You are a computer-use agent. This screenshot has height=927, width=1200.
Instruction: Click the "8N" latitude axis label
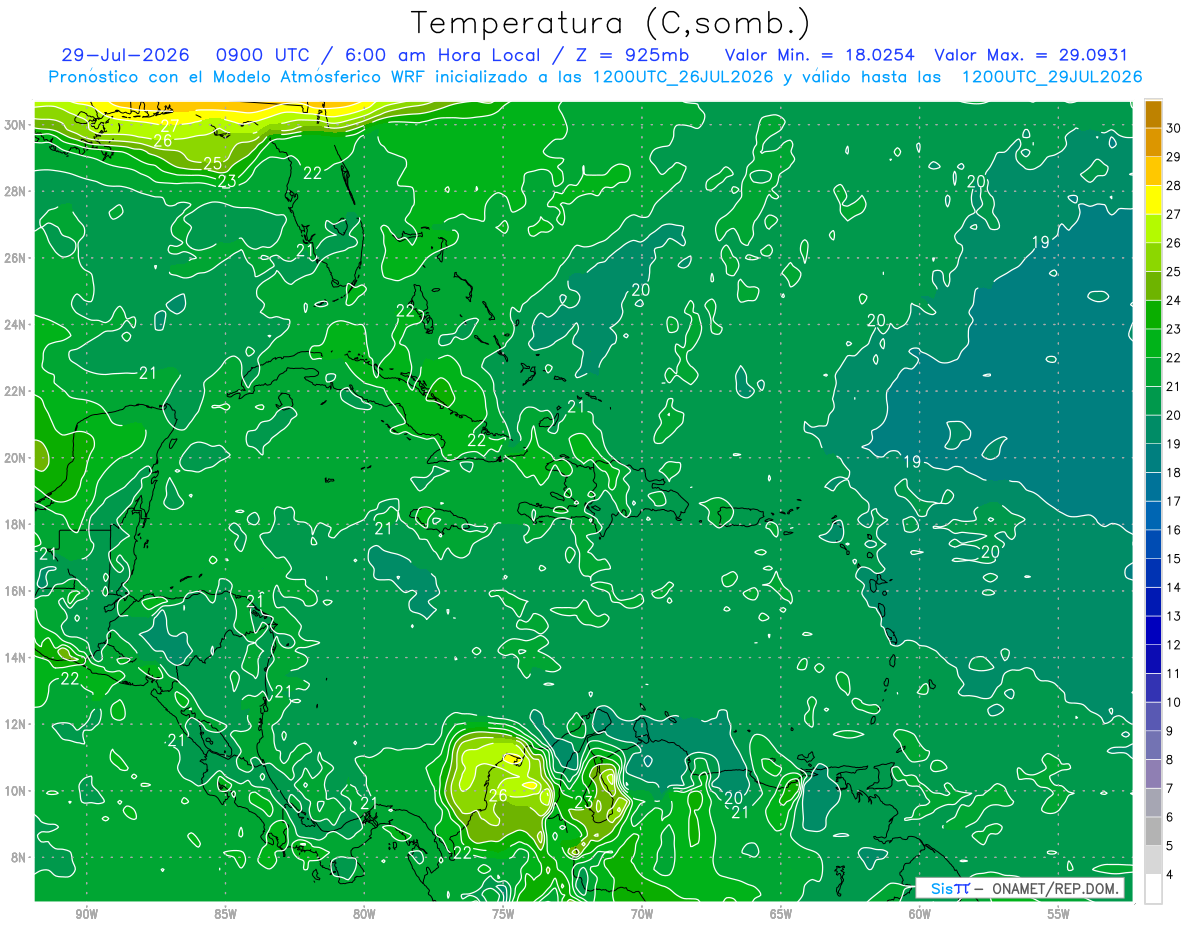[x=19, y=857]
